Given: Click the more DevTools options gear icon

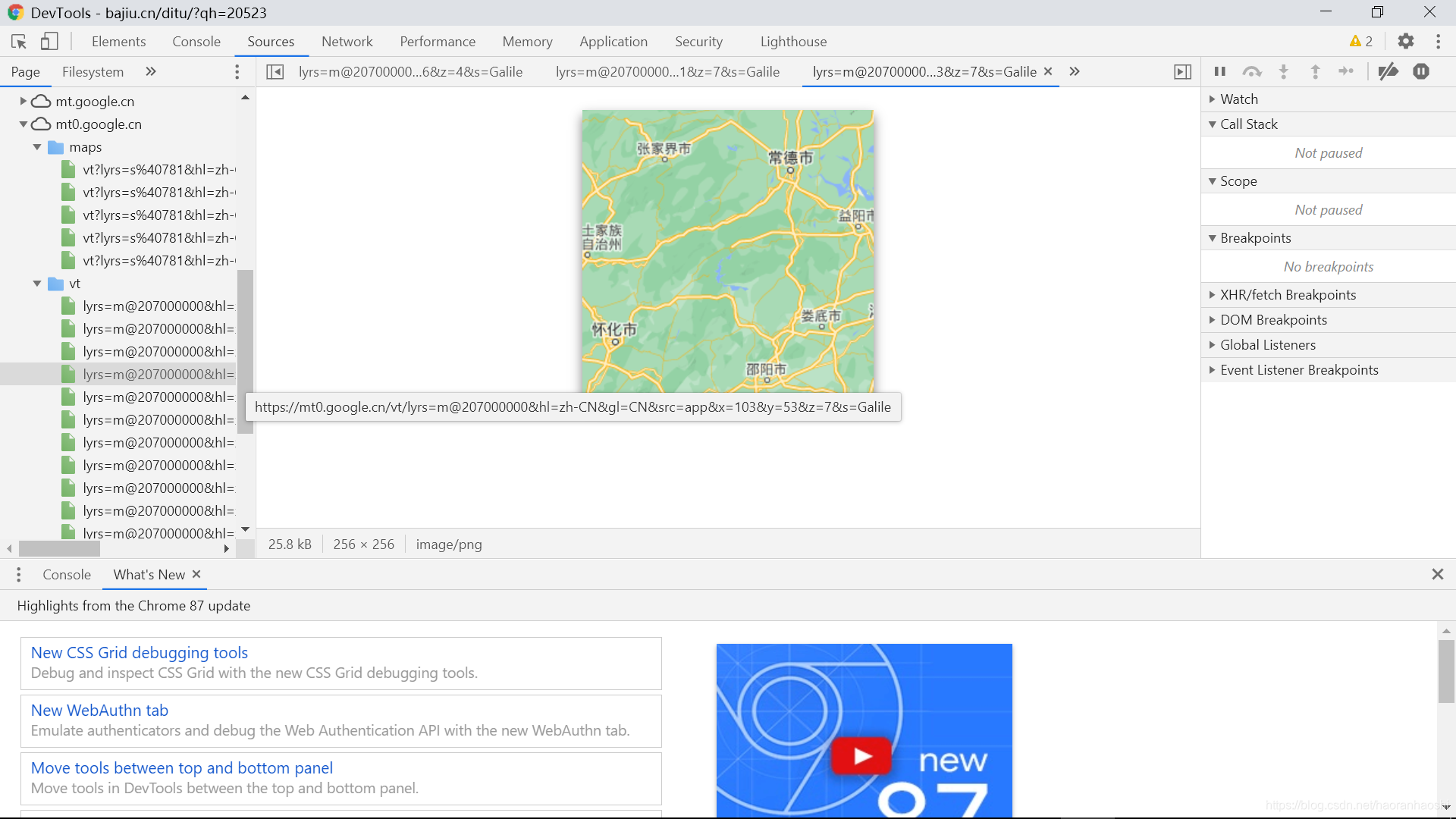Looking at the screenshot, I should (1407, 41).
